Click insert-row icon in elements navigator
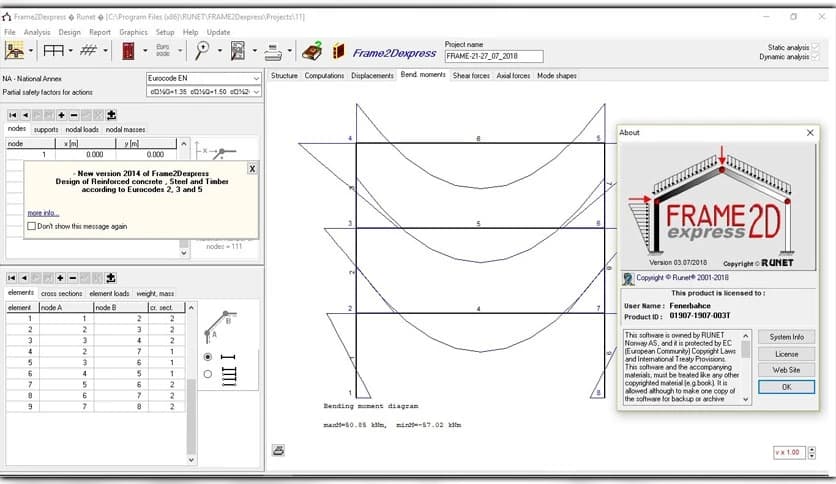Viewport: 836px width, 484px height. pos(110,278)
